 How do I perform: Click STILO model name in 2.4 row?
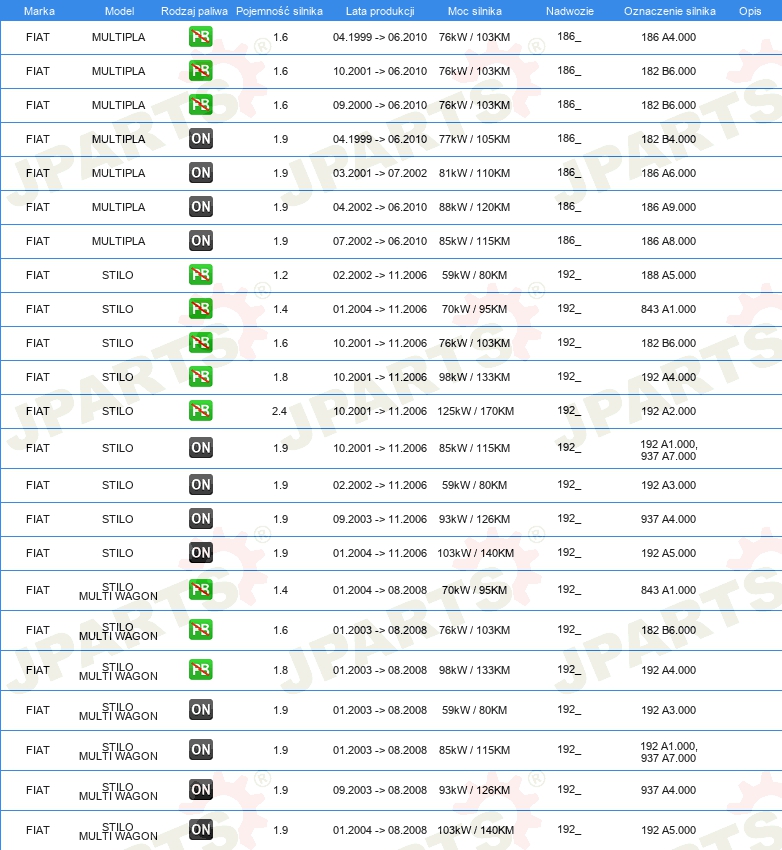click(118, 411)
